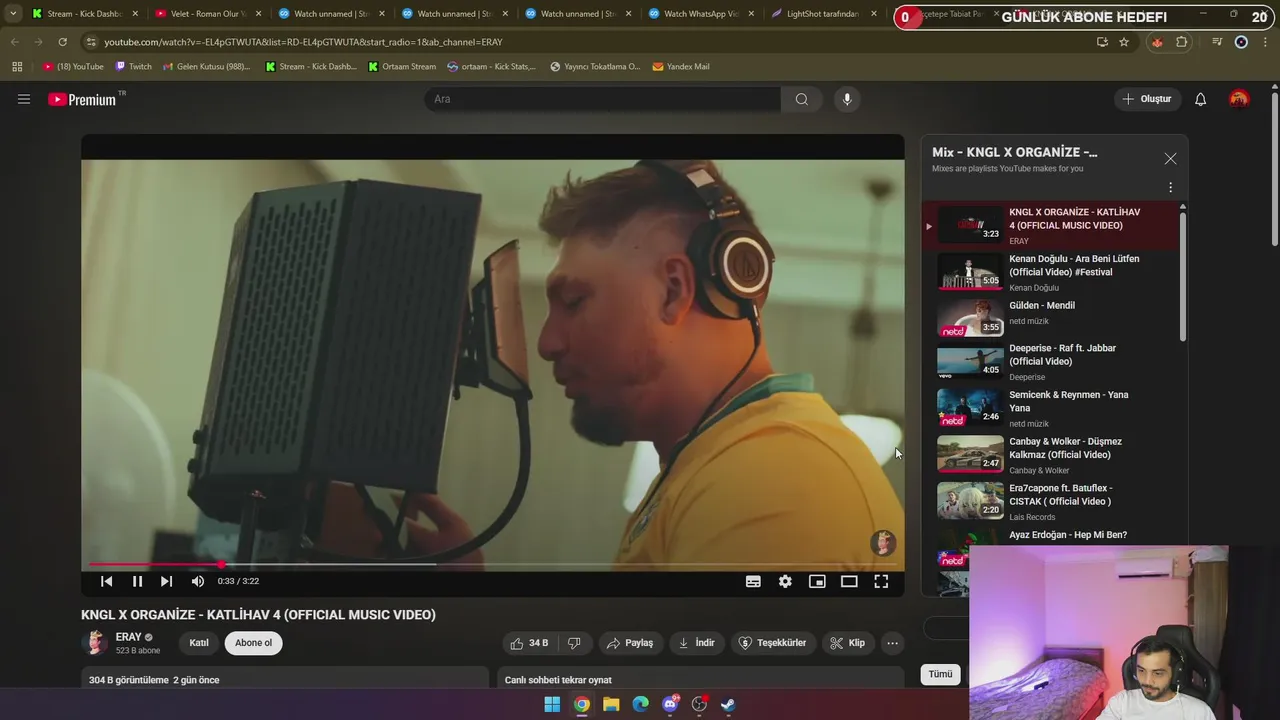Image resolution: width=1280 pixels, height=720 pixels.
Task: Click the channel watermark on the video
Action: [x=883, y=543]
